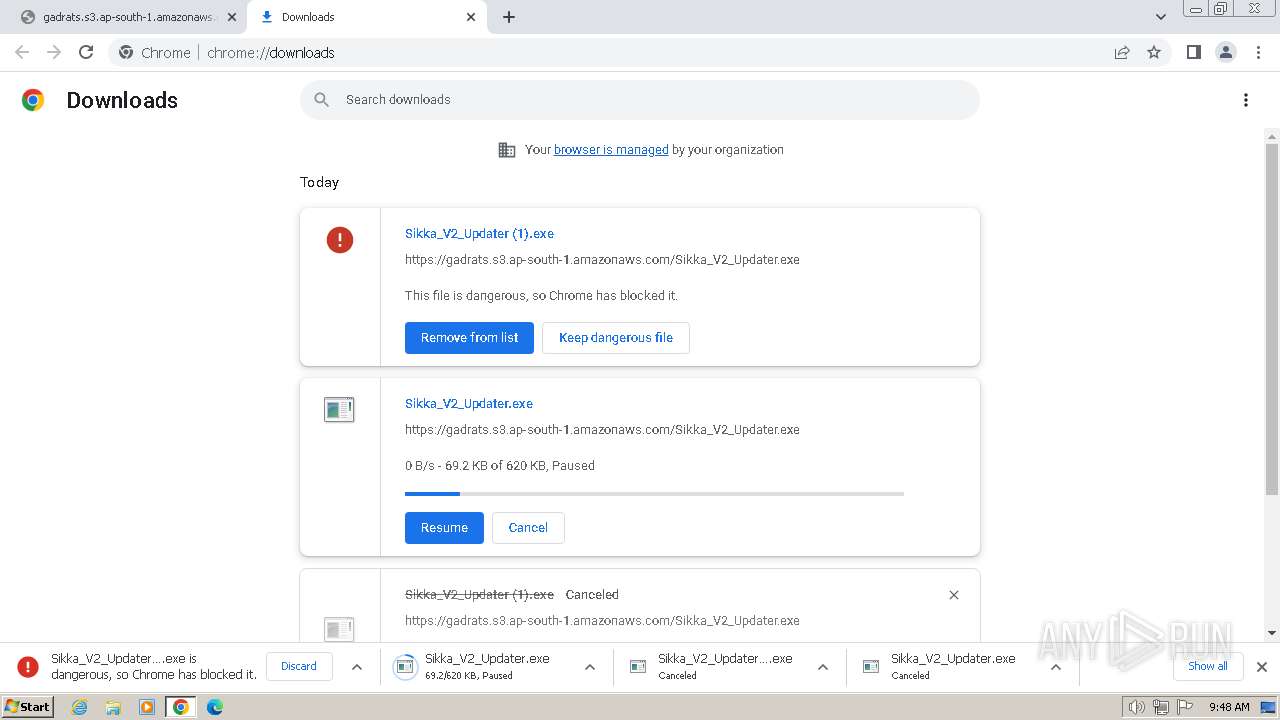
Task: Click the Action Center flag icon
Action: tap(1185, 707)
